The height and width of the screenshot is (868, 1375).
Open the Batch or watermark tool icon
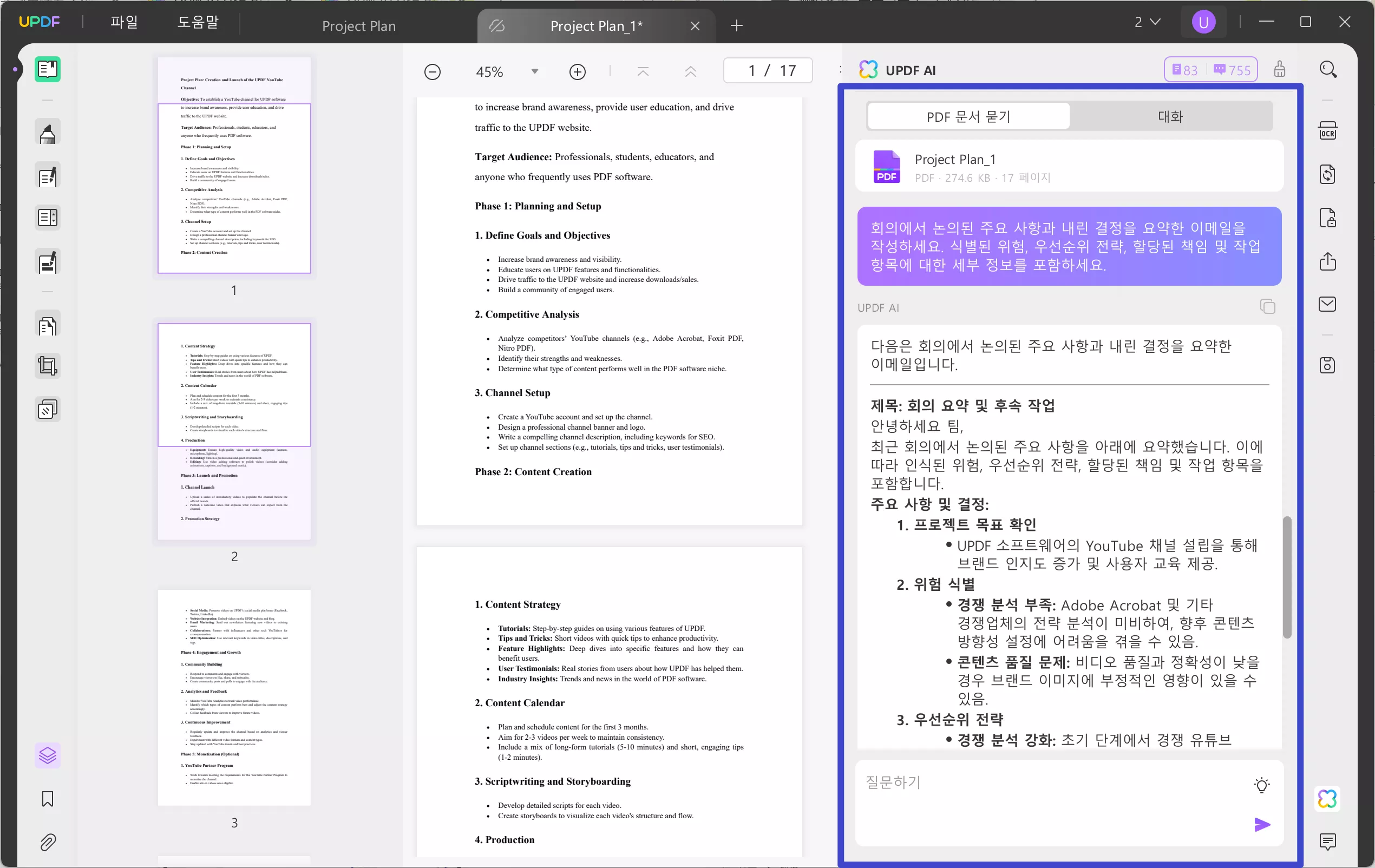[48, 409]
